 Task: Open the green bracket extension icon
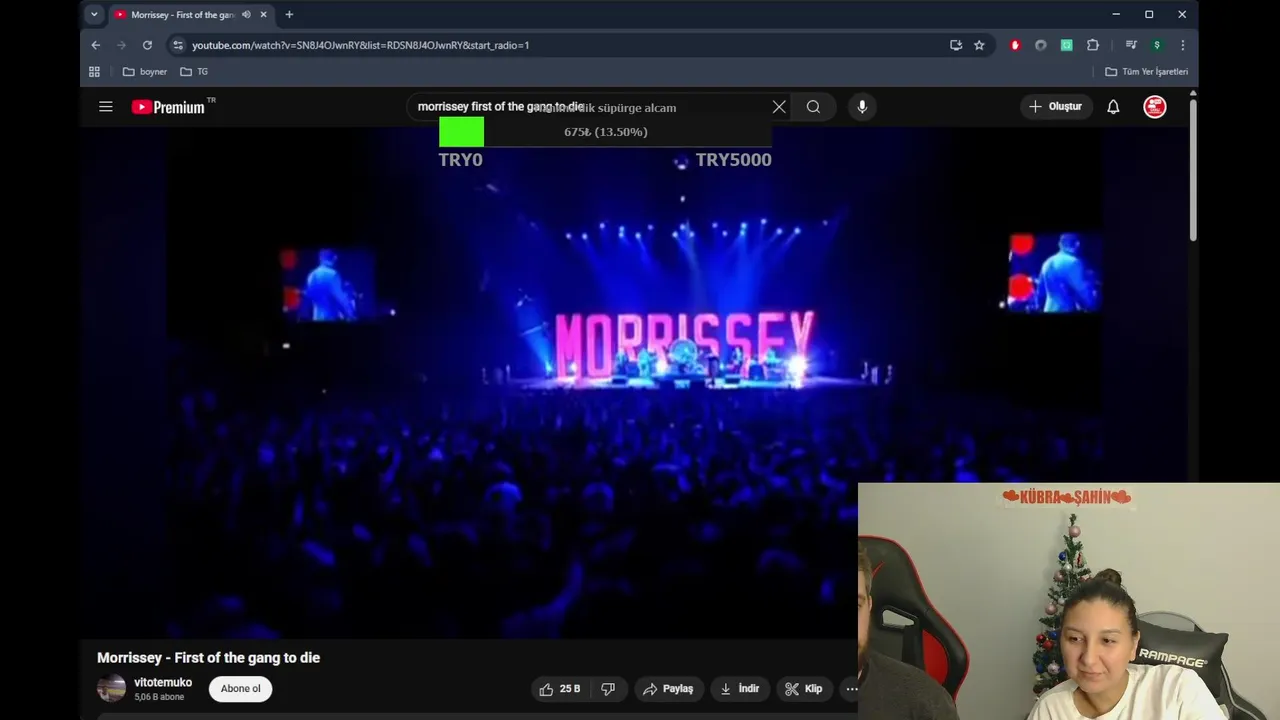[x=1067, y=45]
